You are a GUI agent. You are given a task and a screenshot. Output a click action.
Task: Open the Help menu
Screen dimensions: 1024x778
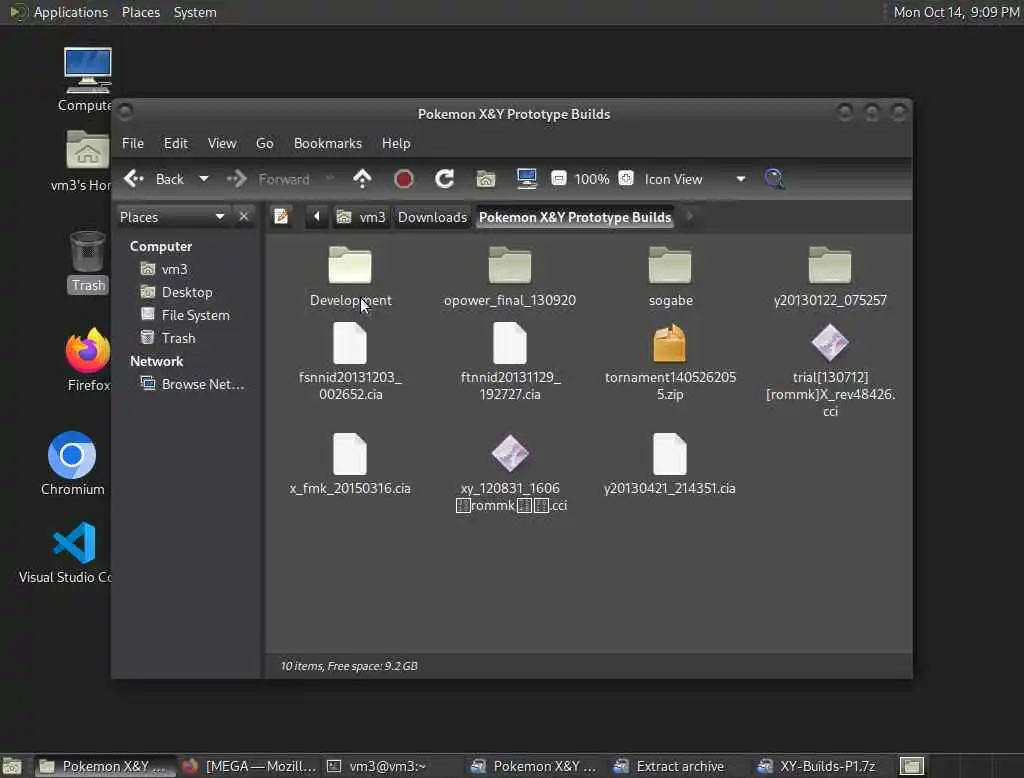(x=396, y=143)
